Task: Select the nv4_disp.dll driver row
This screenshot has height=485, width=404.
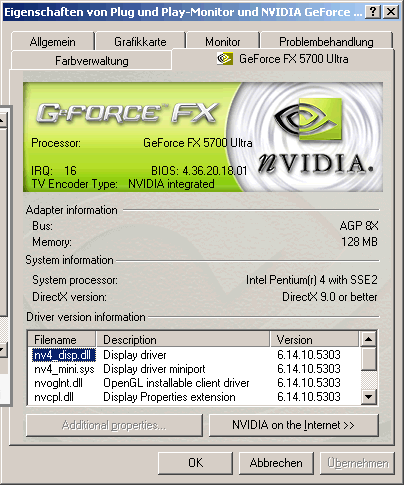Action: coord(193,355)
